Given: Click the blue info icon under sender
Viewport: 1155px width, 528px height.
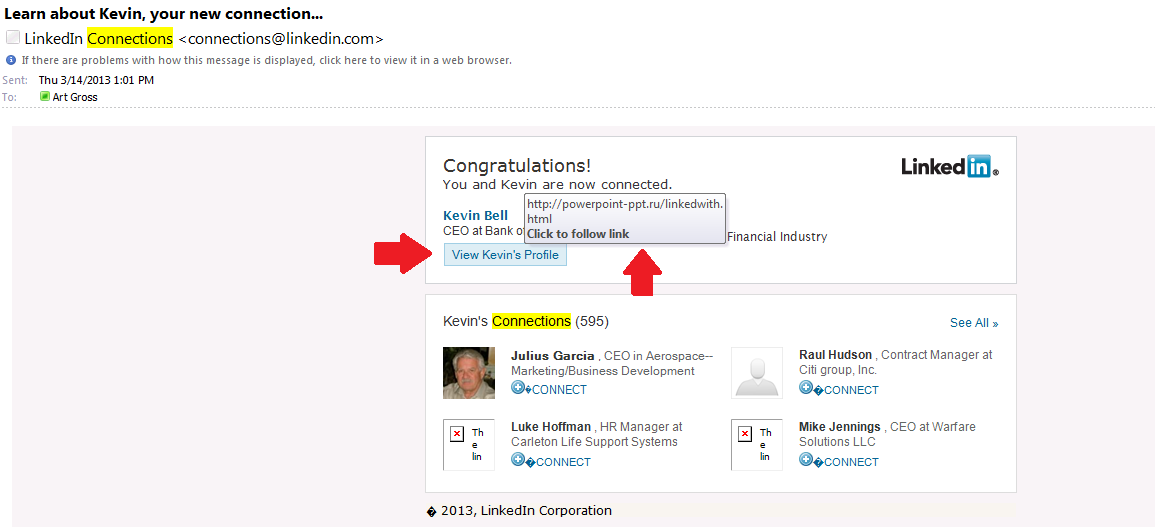Looking at the screenshot, I should 11,60.
